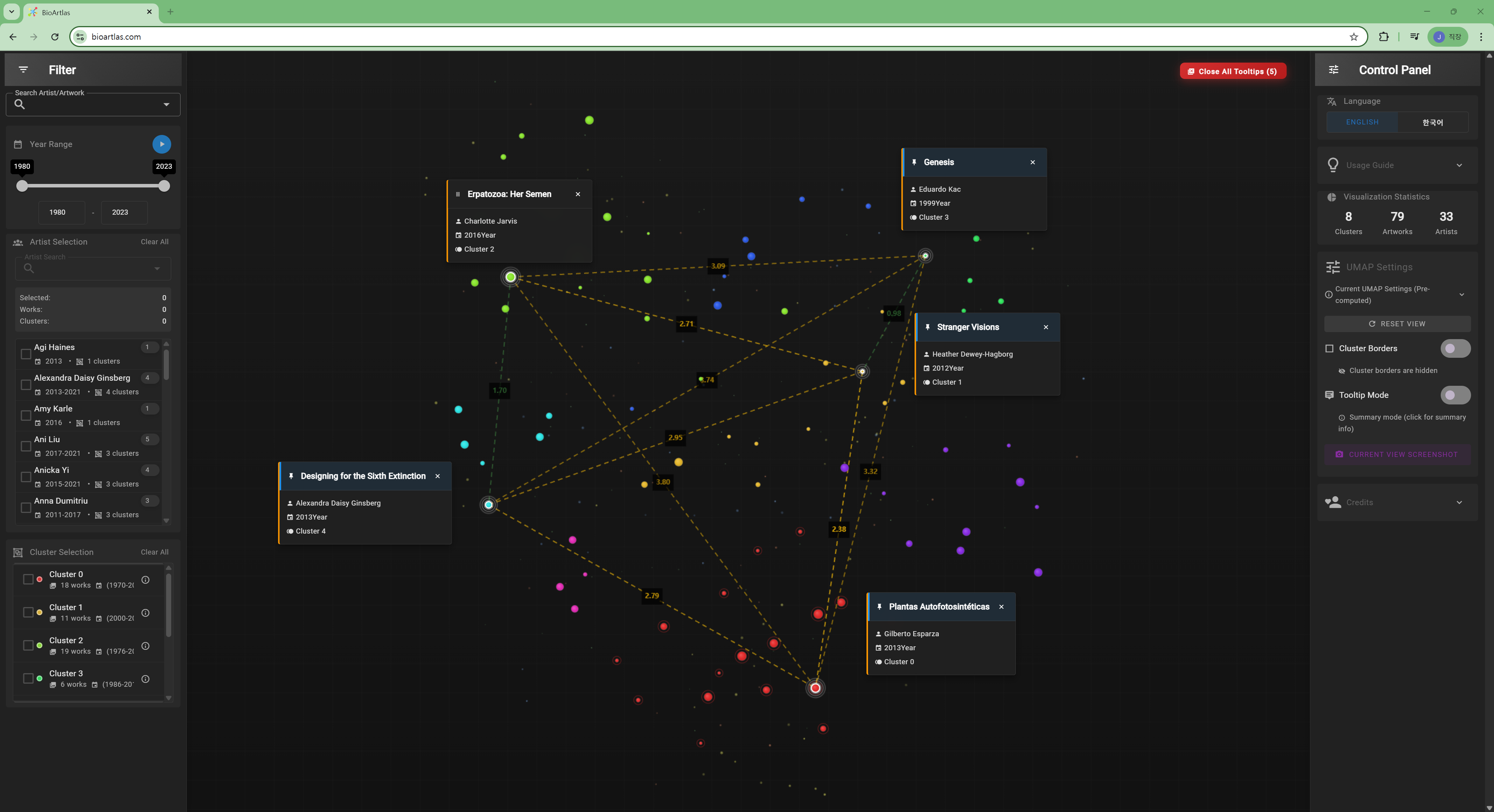Select the ENGLISH language tab

1362,122
